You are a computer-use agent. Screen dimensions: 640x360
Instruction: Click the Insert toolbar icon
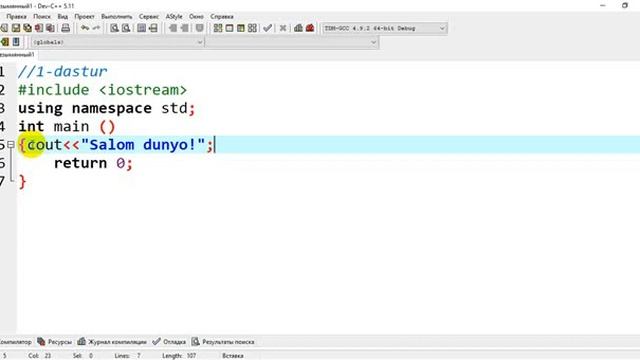173,28
